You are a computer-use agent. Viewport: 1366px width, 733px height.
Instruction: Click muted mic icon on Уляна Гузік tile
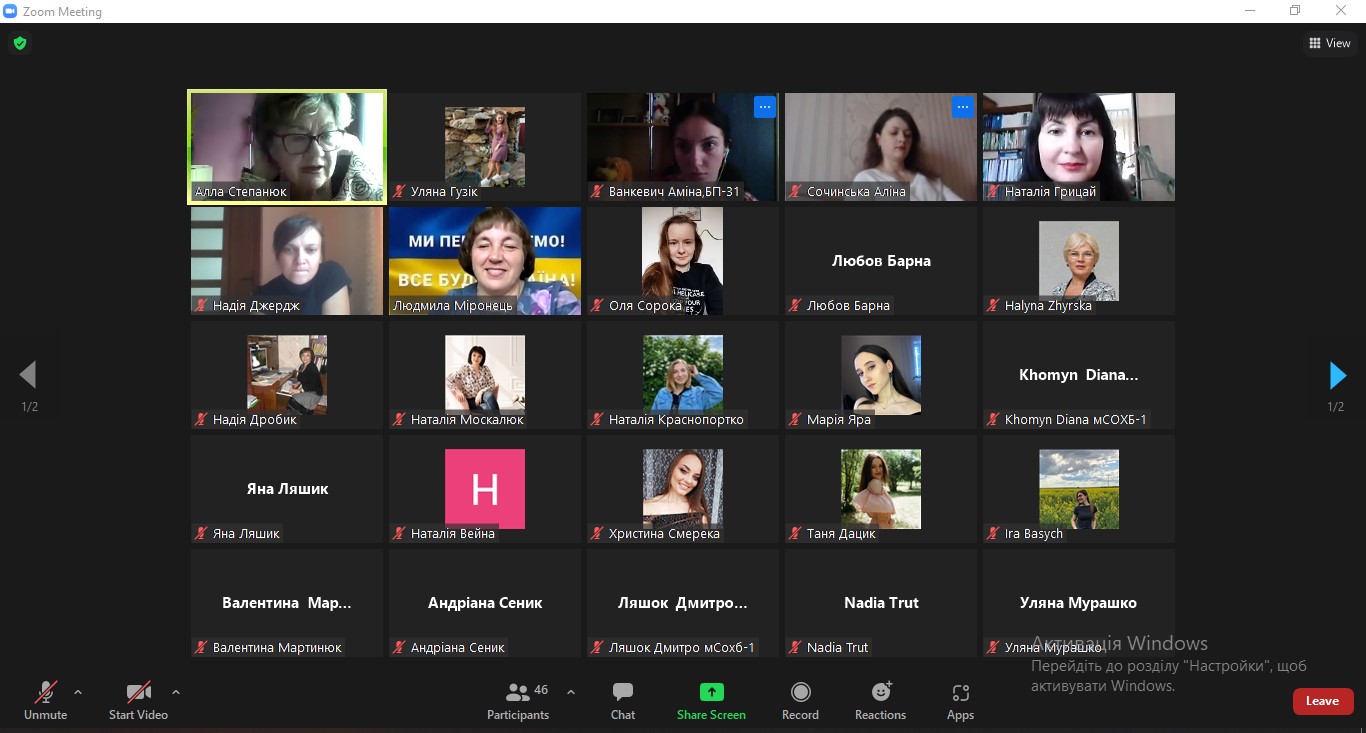coord(400,191)
